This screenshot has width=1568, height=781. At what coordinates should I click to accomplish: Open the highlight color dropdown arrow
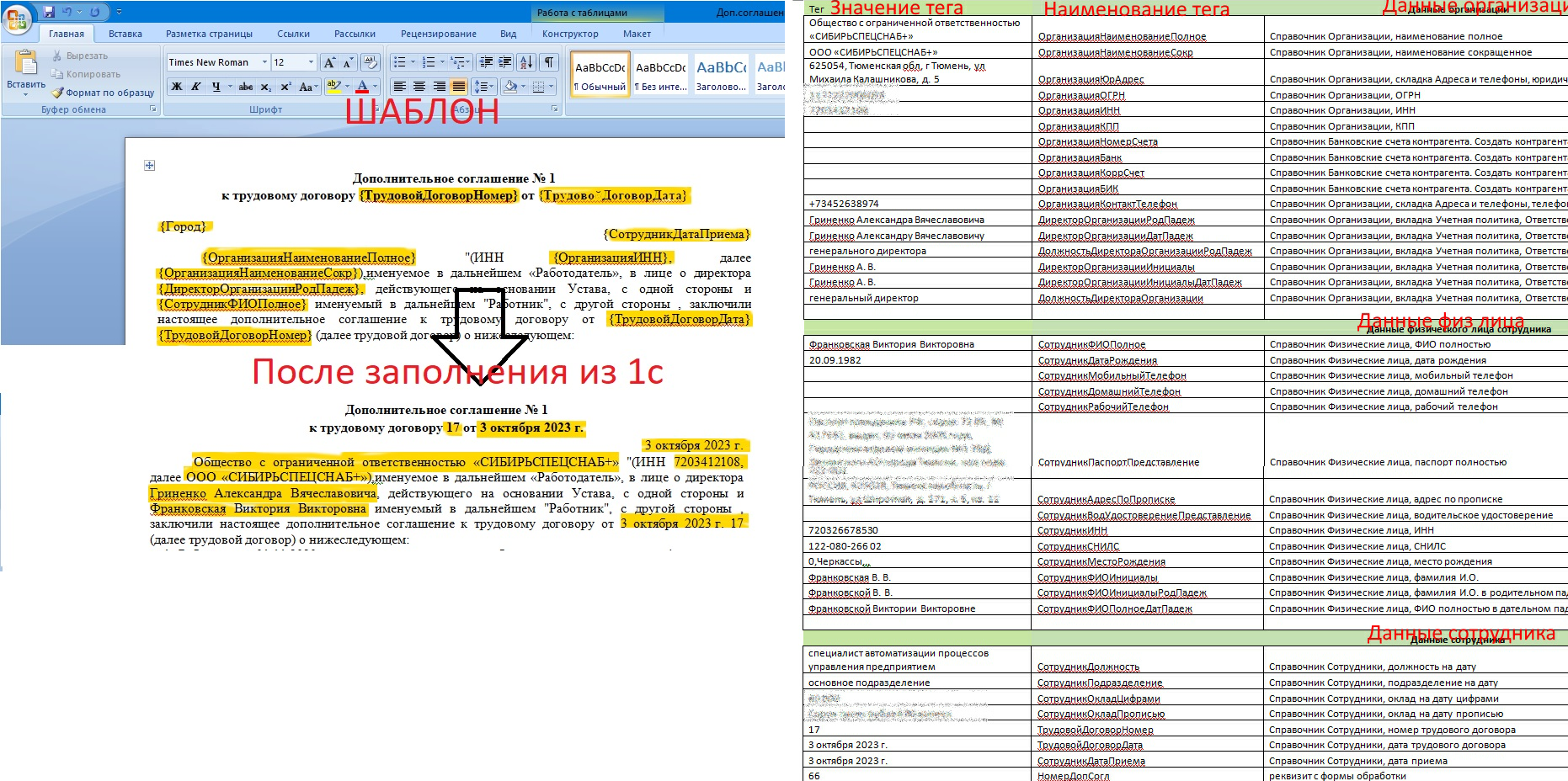coord(346,86)
